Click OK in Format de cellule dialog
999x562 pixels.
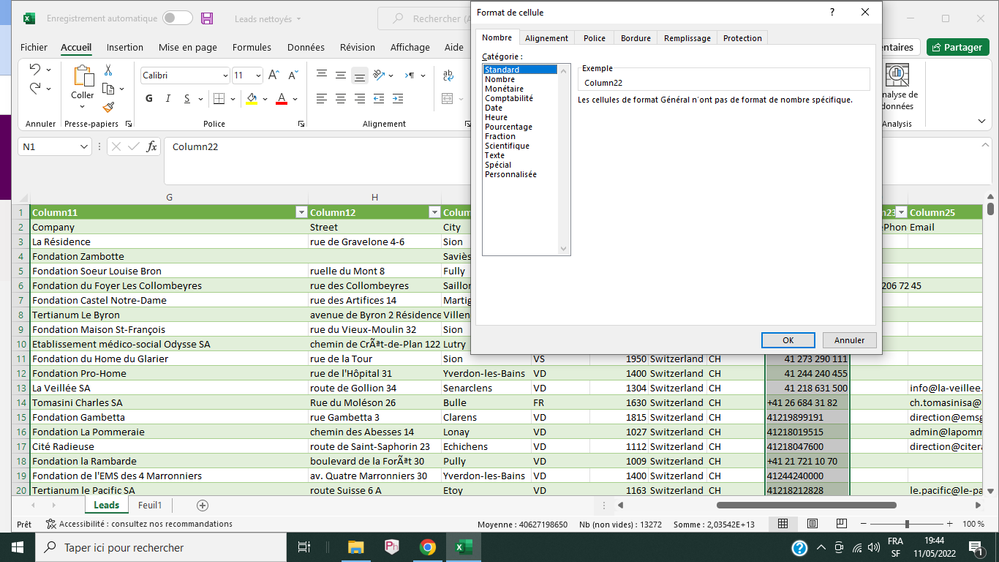[x=787, y=340]
